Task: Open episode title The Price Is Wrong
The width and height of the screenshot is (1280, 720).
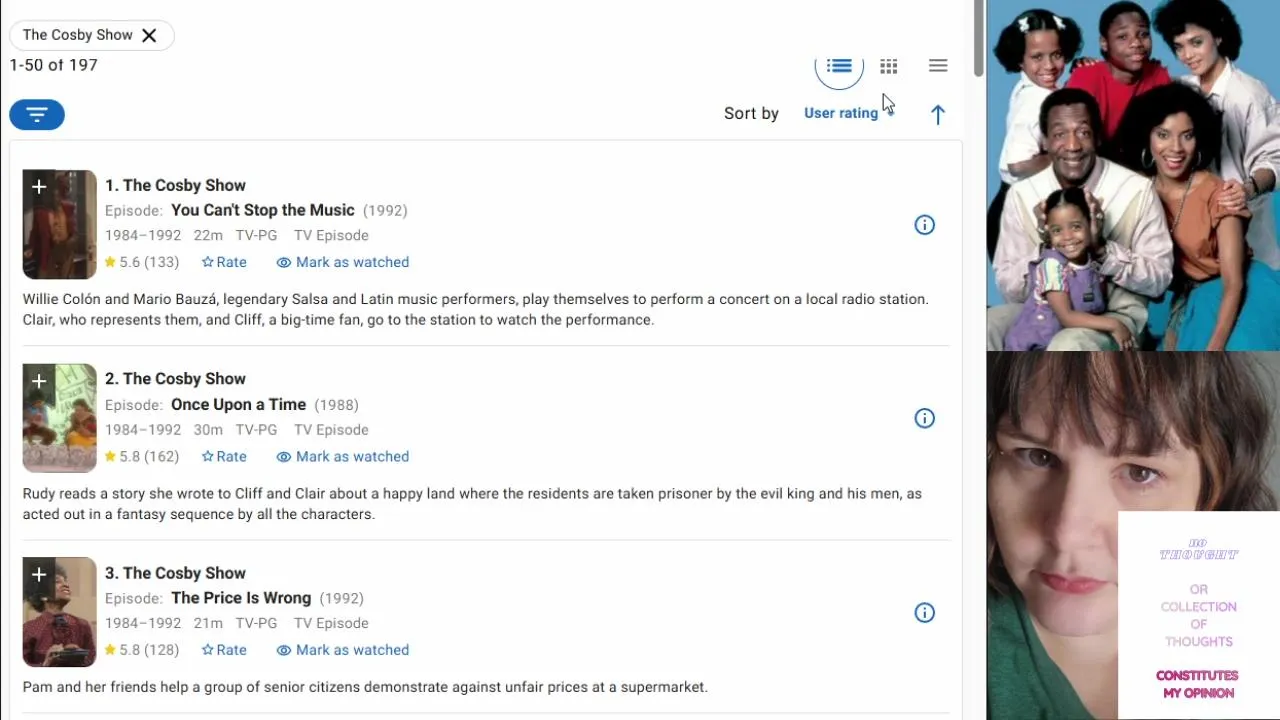Action: coord(241,598)
